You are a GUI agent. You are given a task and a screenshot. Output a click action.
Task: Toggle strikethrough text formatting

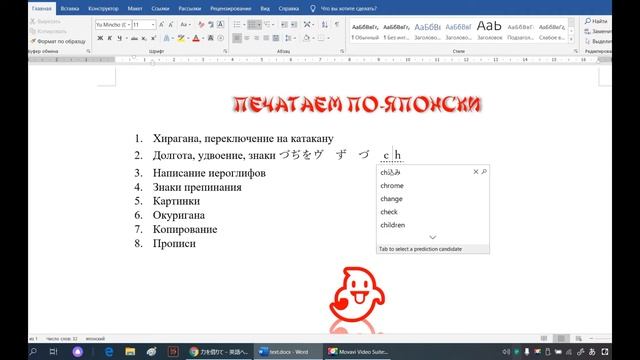tap(134, 38)
